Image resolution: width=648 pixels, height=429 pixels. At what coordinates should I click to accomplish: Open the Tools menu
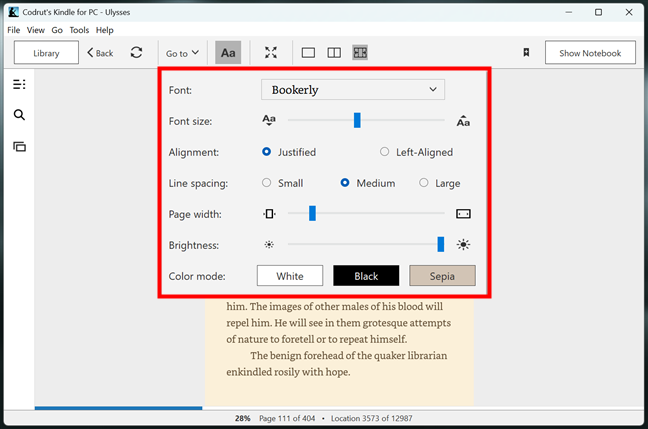tap(79, 30)
